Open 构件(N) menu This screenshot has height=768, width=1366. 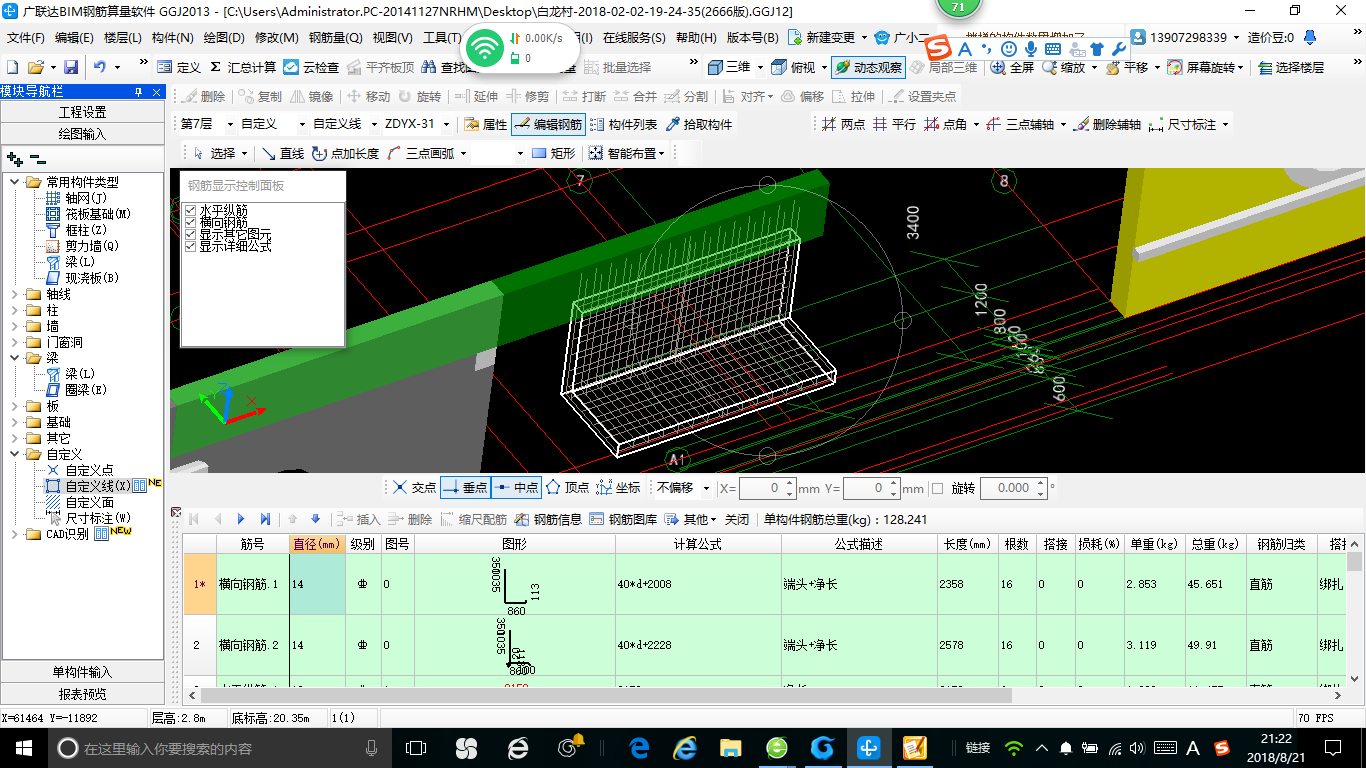[x=172, y=37]
